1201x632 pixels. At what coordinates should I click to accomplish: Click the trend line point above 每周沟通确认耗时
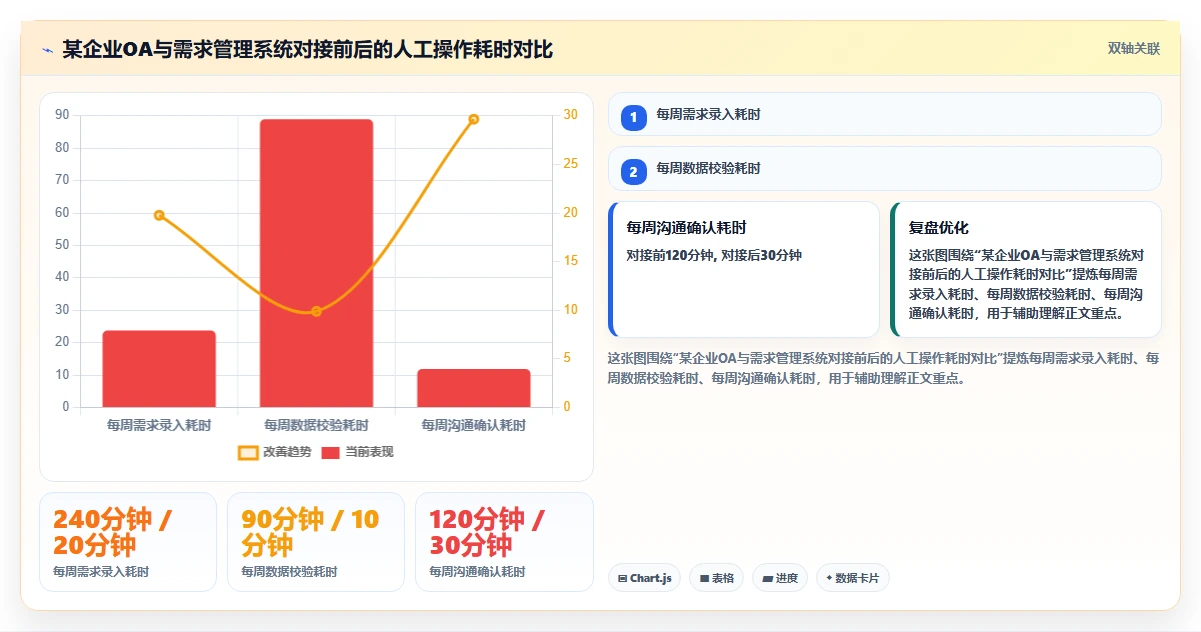pyautogui.click(x=474, y=119)
